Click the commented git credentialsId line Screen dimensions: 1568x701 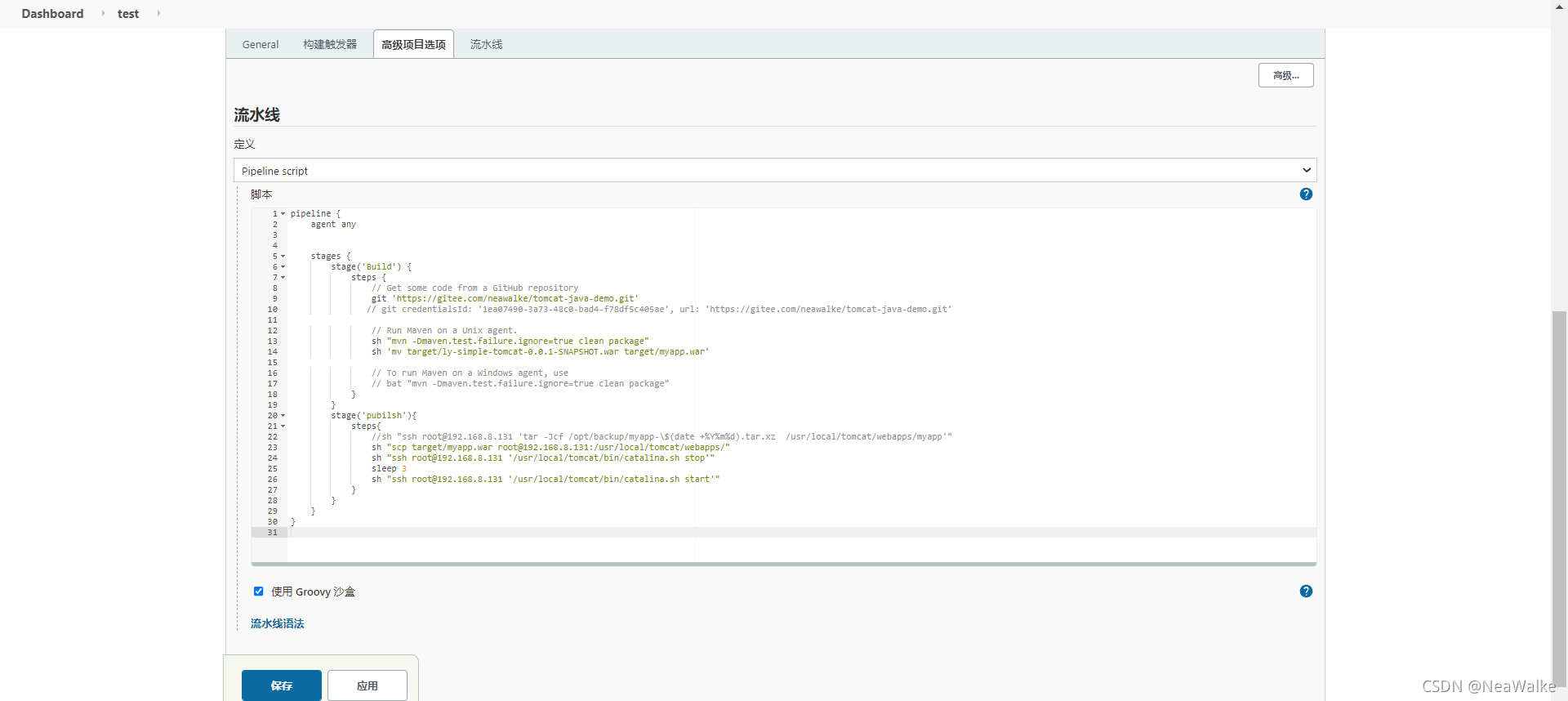(x=659, y=310)
